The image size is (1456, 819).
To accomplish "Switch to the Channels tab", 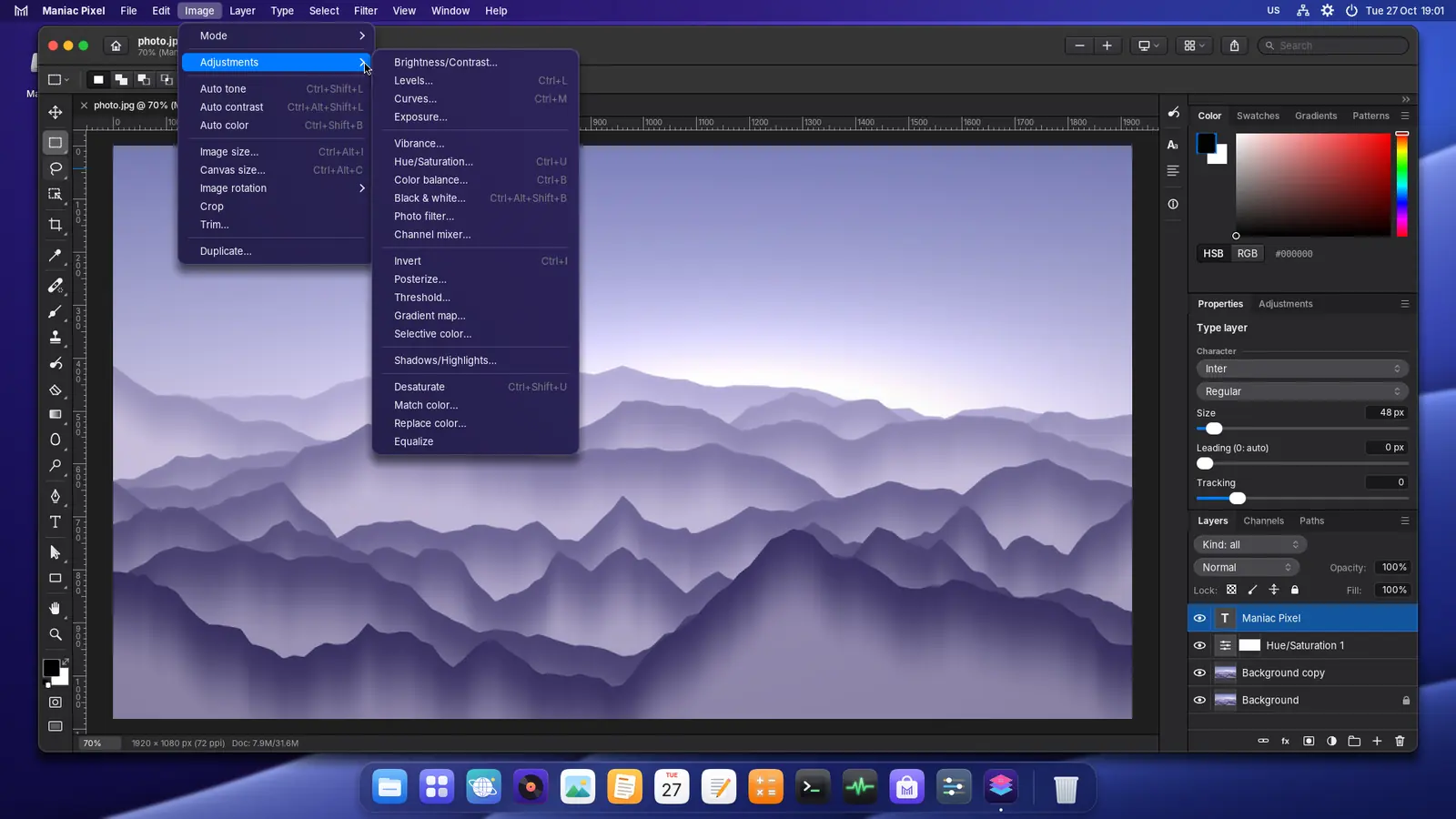I will (1263, 521).
